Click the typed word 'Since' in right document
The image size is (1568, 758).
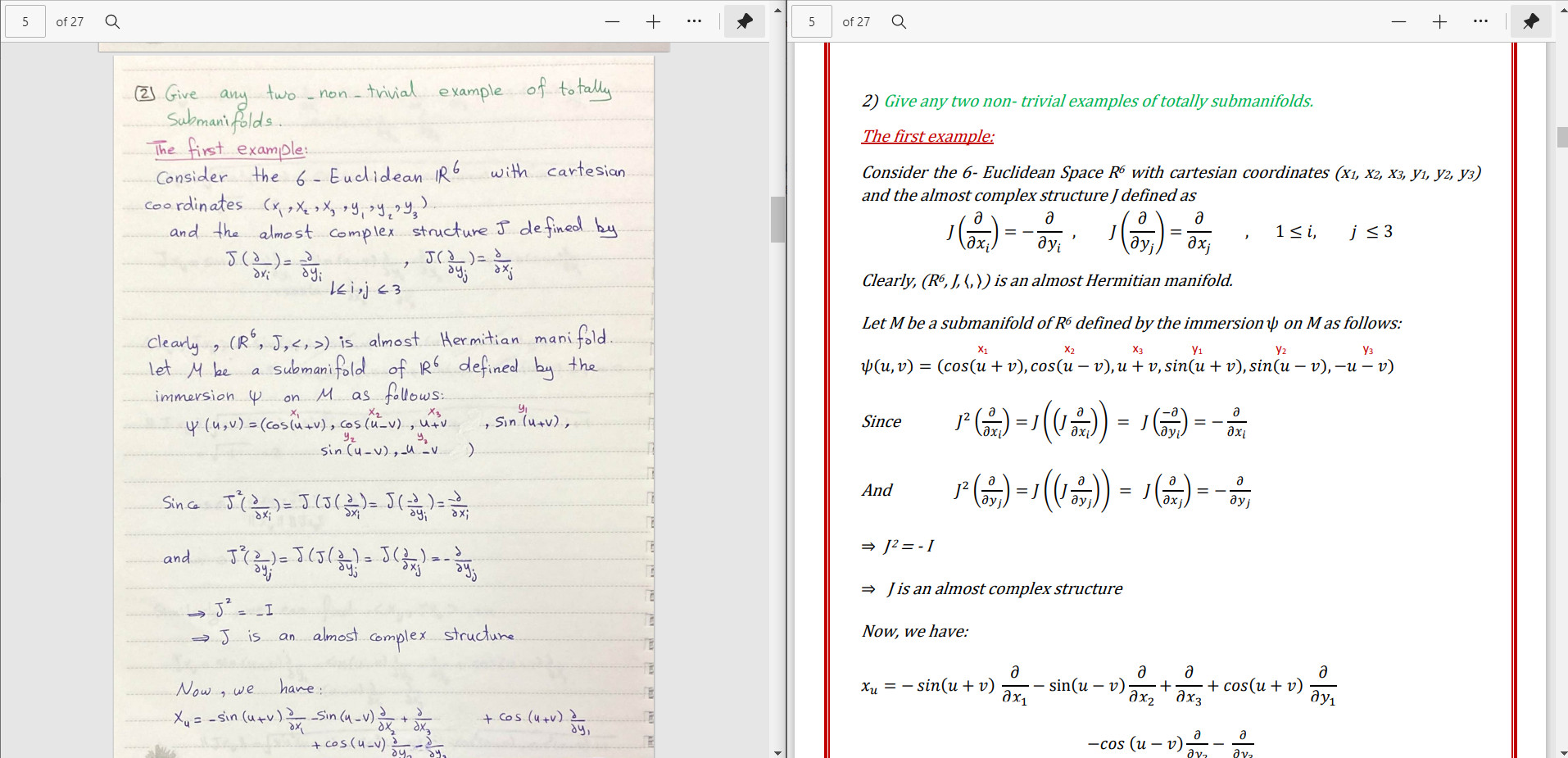tap(881, 421)
